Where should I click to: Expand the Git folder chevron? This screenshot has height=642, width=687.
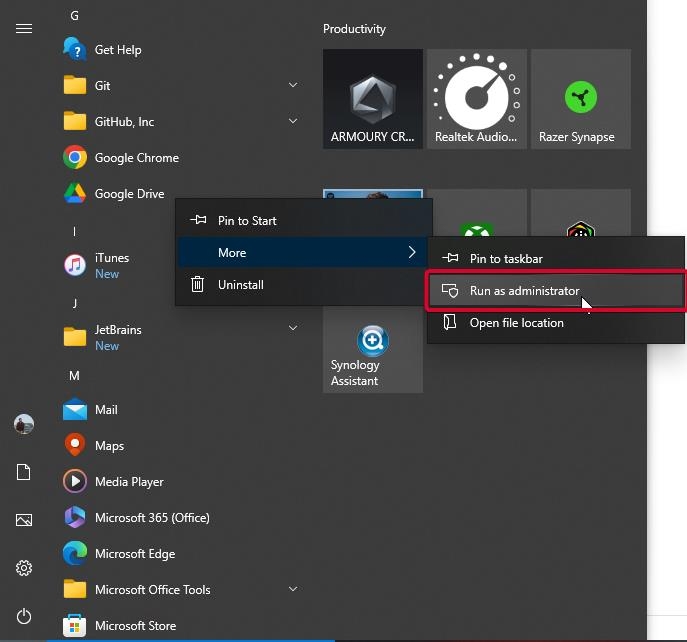click(293, 85)
